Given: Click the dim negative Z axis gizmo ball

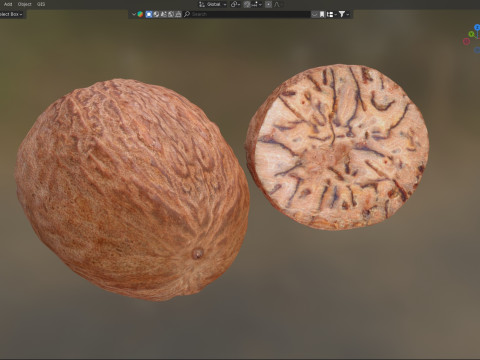Looking at the screenshot, I should point(477,50).
